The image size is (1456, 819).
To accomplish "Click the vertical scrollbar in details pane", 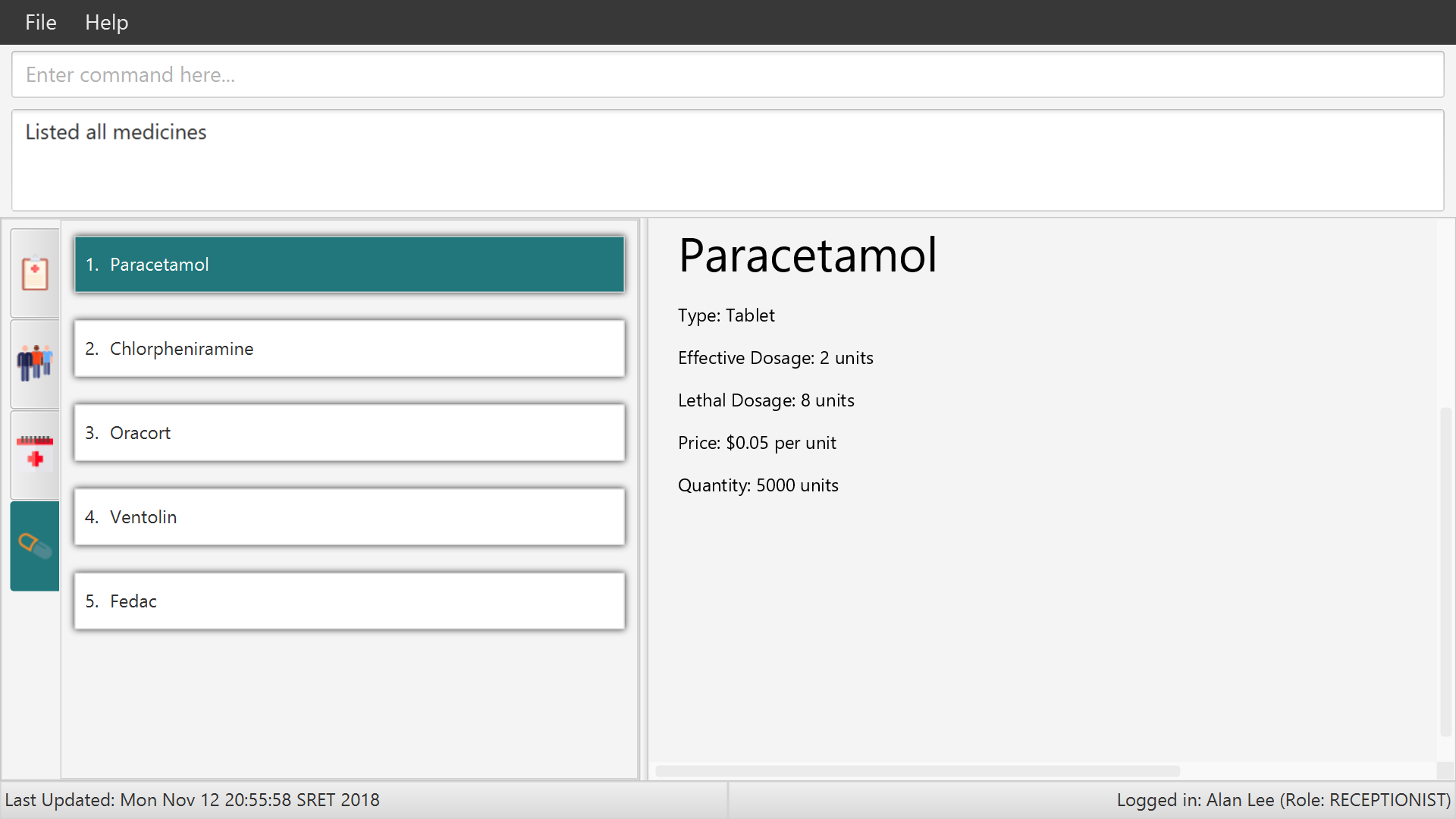I will click(x=1445, y=572).
